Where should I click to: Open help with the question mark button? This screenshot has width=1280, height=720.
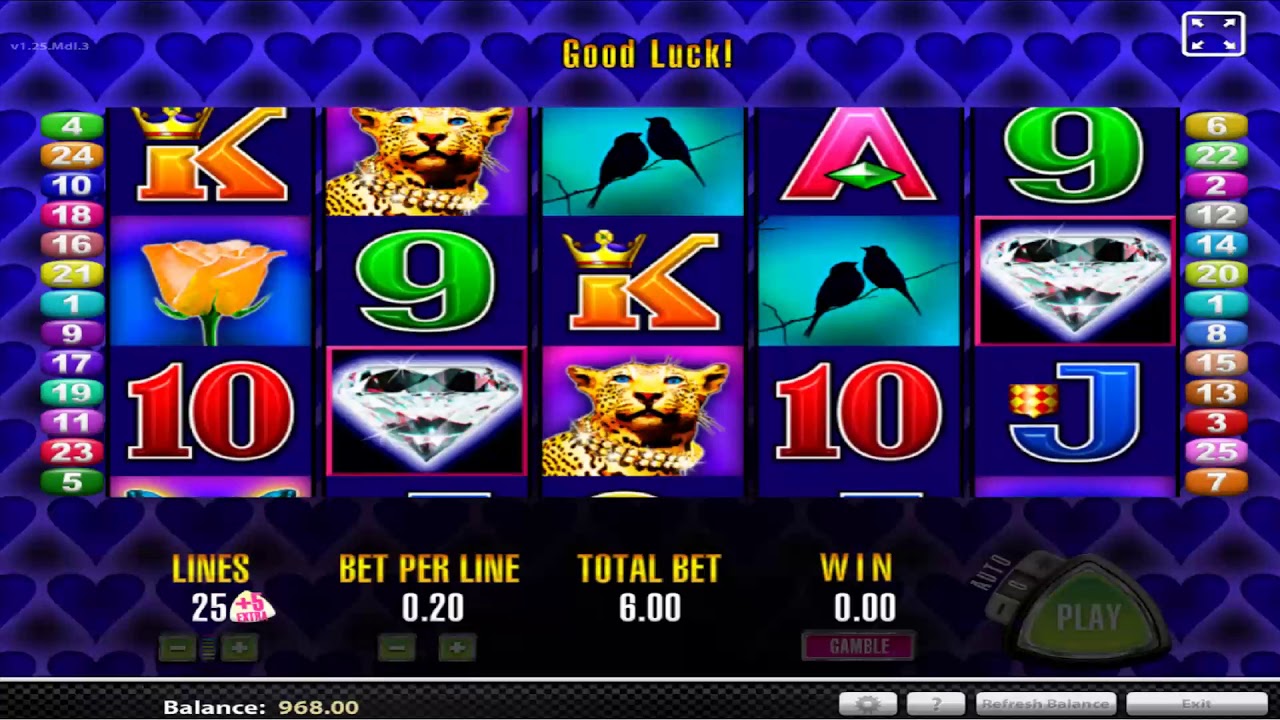(x=936, y=704)
